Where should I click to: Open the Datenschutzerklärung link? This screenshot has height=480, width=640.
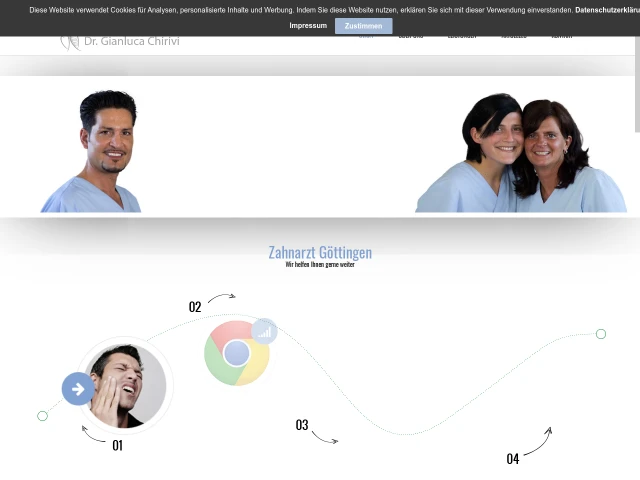tap(607, 10)
